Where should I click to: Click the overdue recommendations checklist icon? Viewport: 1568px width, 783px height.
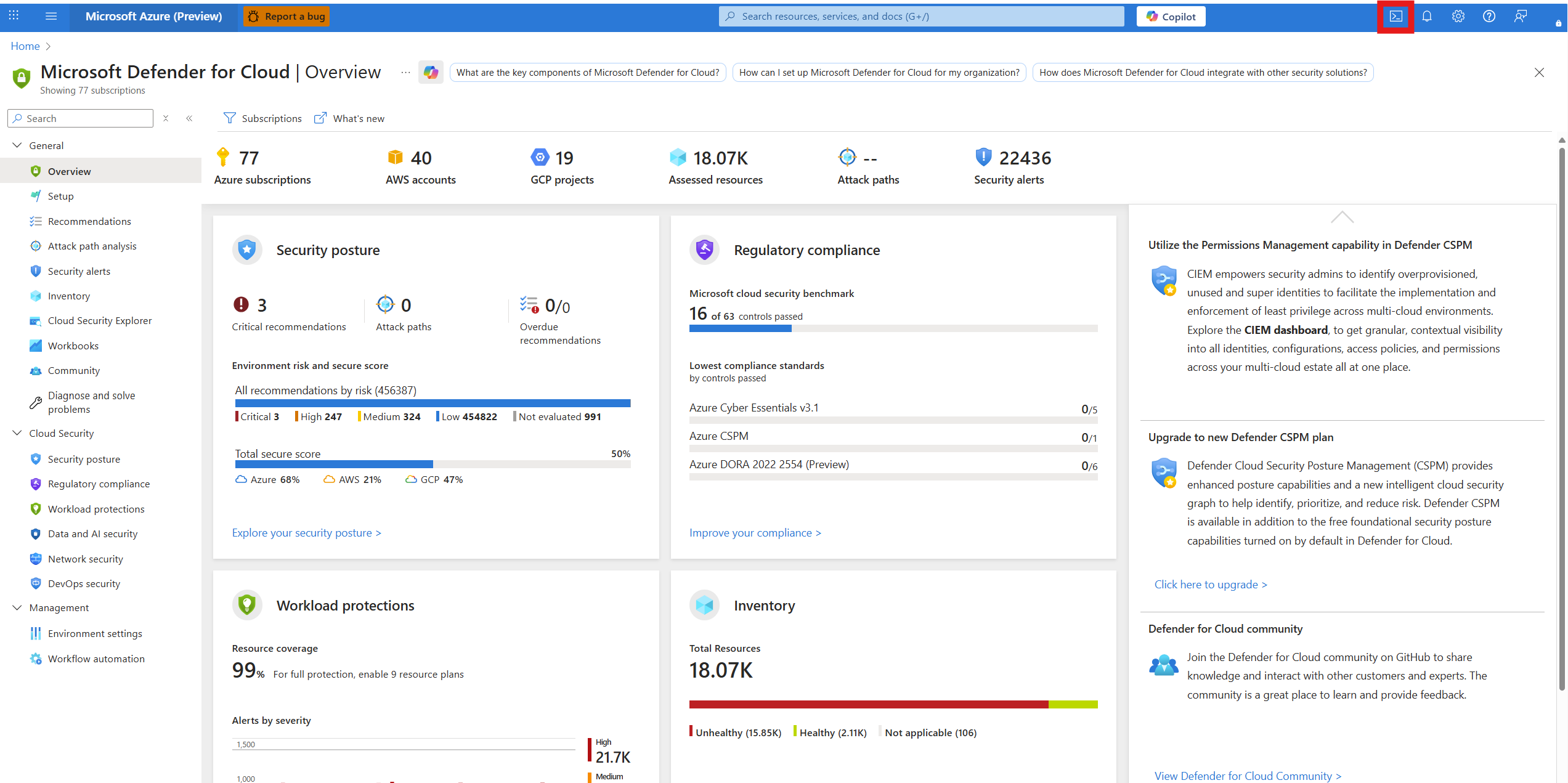tap(530, 304)
